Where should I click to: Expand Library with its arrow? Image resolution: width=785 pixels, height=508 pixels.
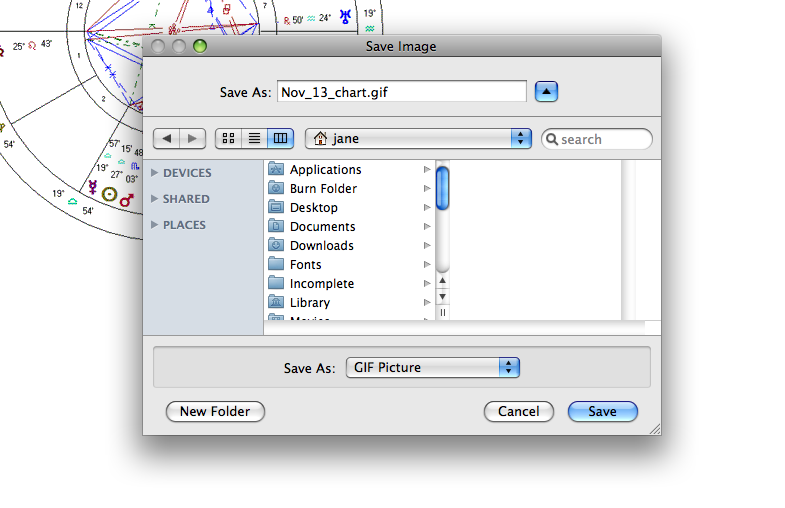(427, 303)
